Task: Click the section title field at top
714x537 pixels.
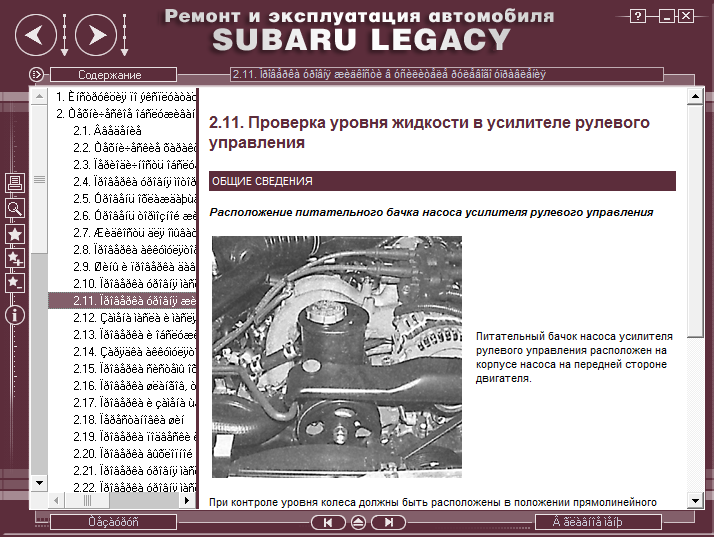Action: (447, 74)
